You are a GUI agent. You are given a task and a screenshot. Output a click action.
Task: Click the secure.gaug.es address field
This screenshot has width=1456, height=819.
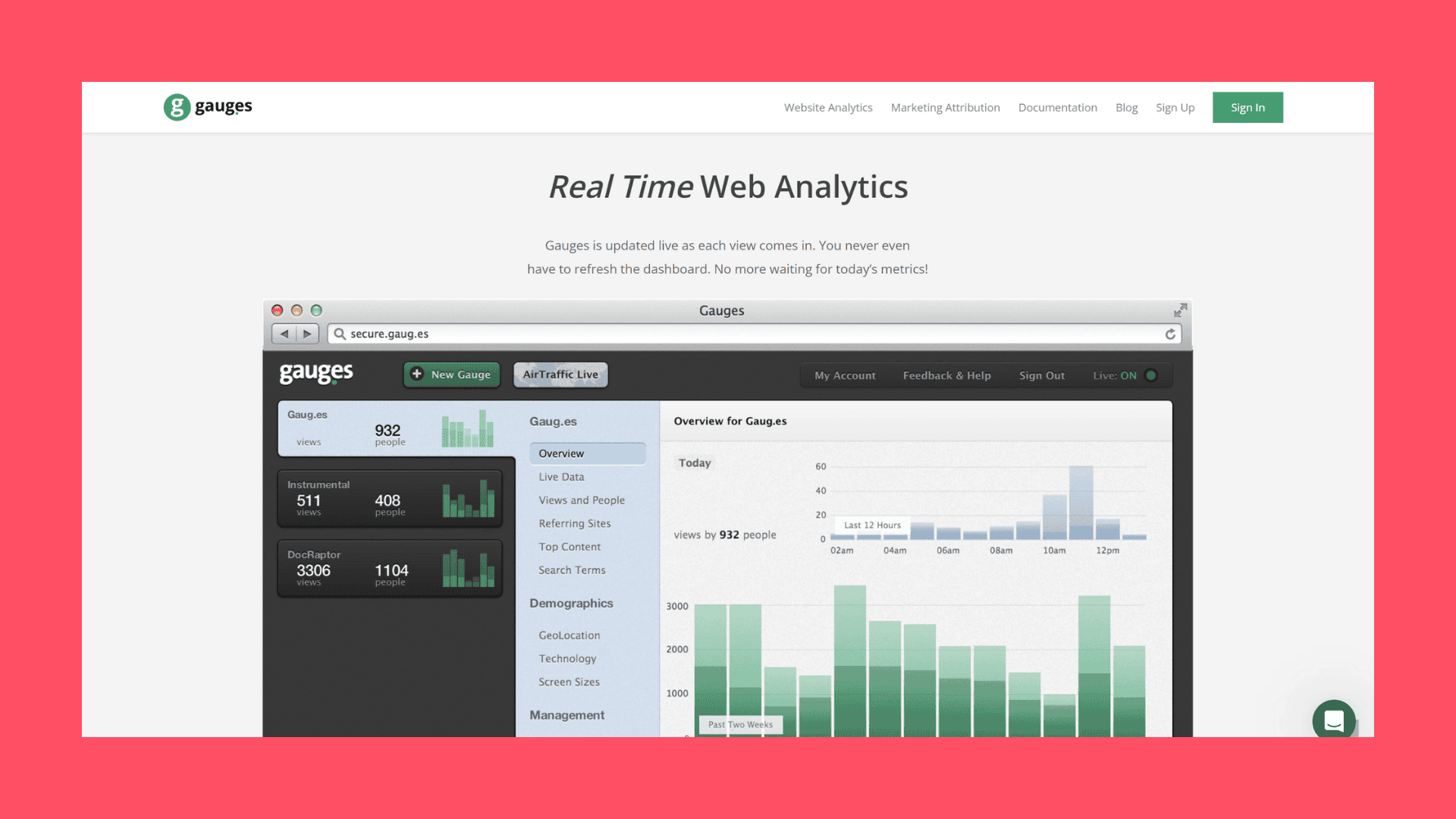[755, 334]
